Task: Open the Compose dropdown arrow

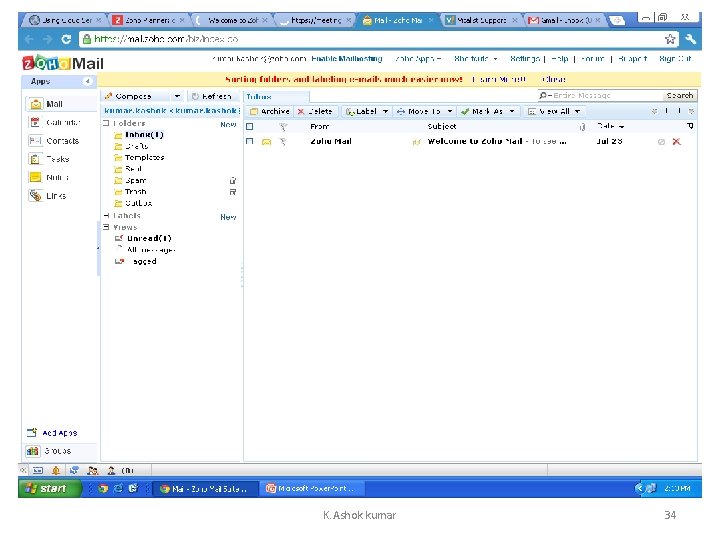Action: click(x=177, y=96)
